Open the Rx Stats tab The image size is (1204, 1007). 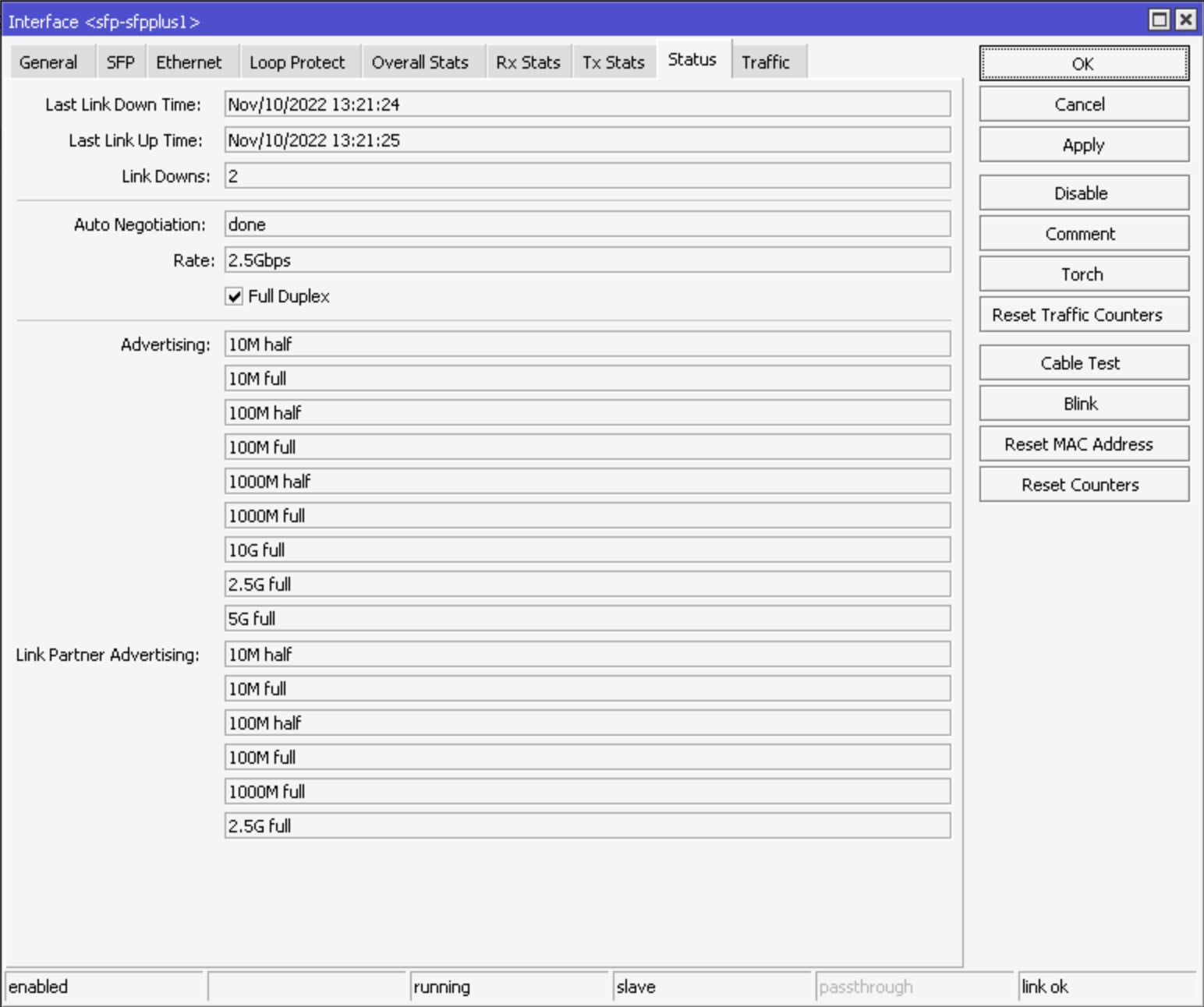528,62
